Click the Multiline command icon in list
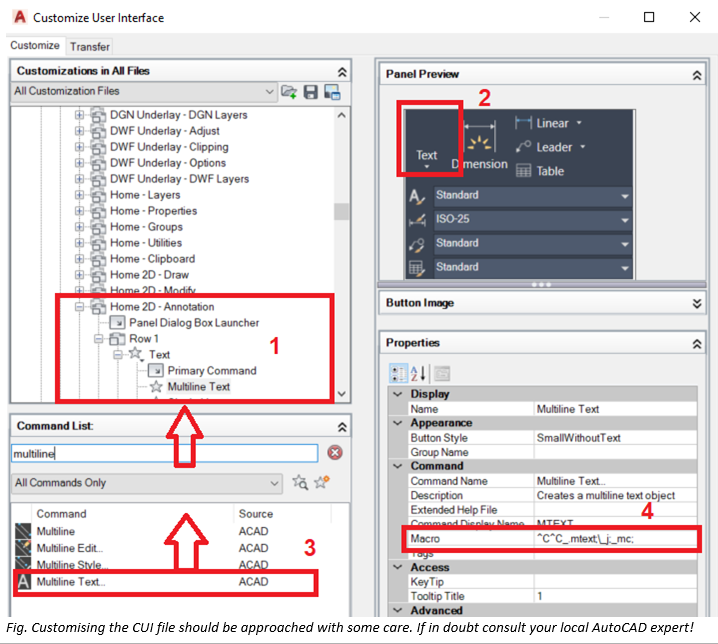This screenshot has height=644, width=718. click(x=23, y=531)
